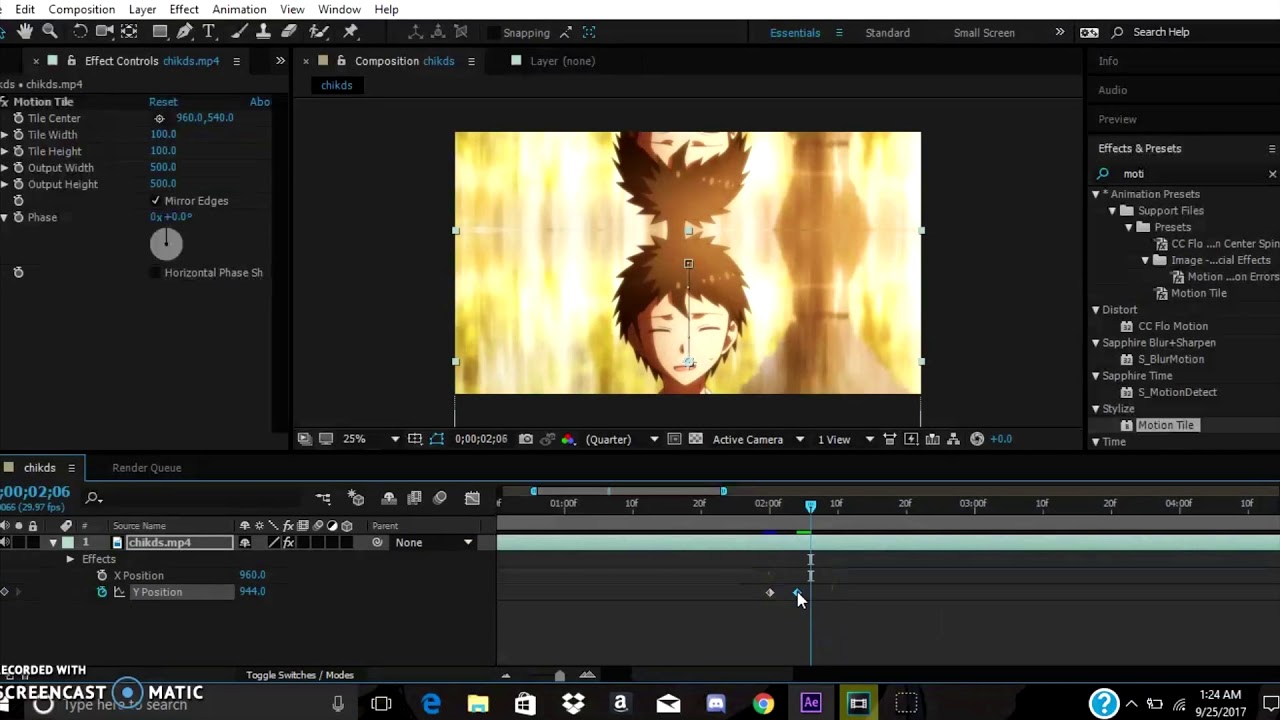Image resolution: width=1280 pixels, height=720 pixels.
Task: Click the Draft 3D timeline icon
Action: 356,498
